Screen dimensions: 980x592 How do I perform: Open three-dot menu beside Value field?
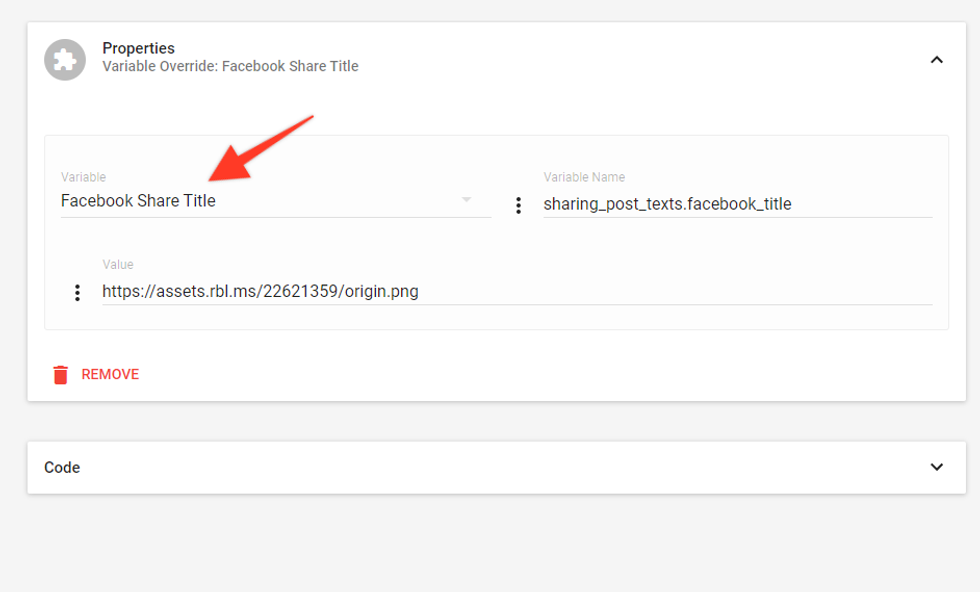point(77,293)
